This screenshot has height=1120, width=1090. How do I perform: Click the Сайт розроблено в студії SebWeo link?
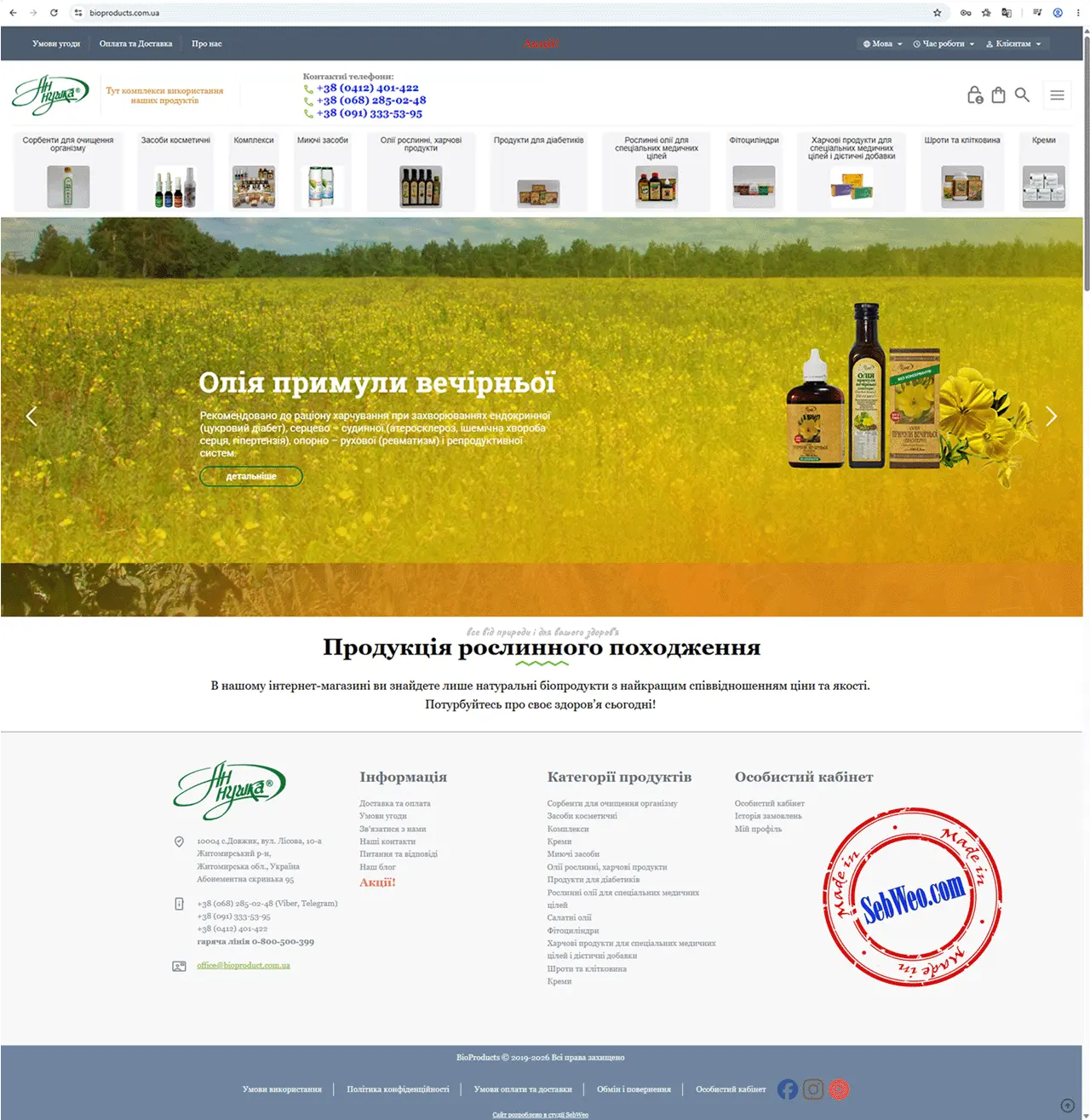(x=540, y=1115)
